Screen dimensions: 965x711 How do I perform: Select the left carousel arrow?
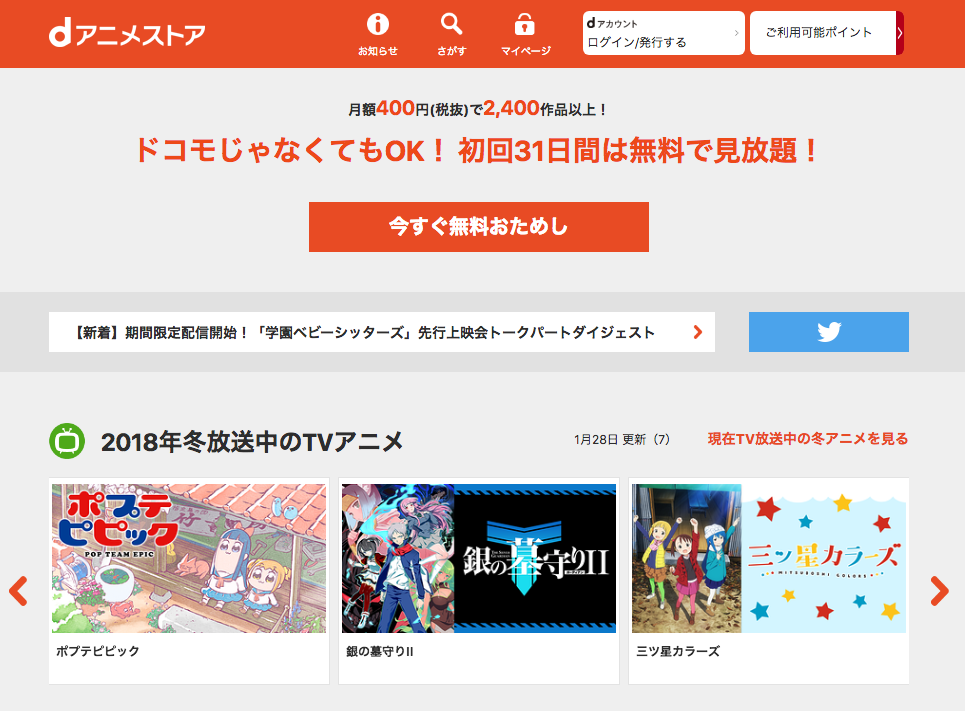tap(18, 590)
